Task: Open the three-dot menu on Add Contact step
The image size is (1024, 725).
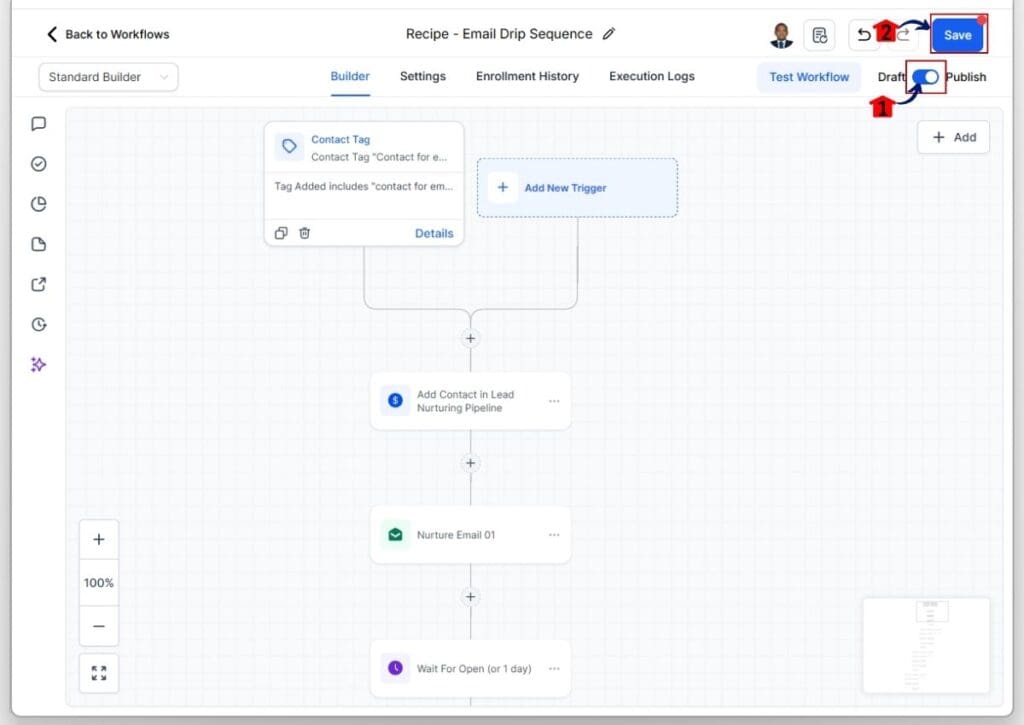Action: click(x=555, y=400)
